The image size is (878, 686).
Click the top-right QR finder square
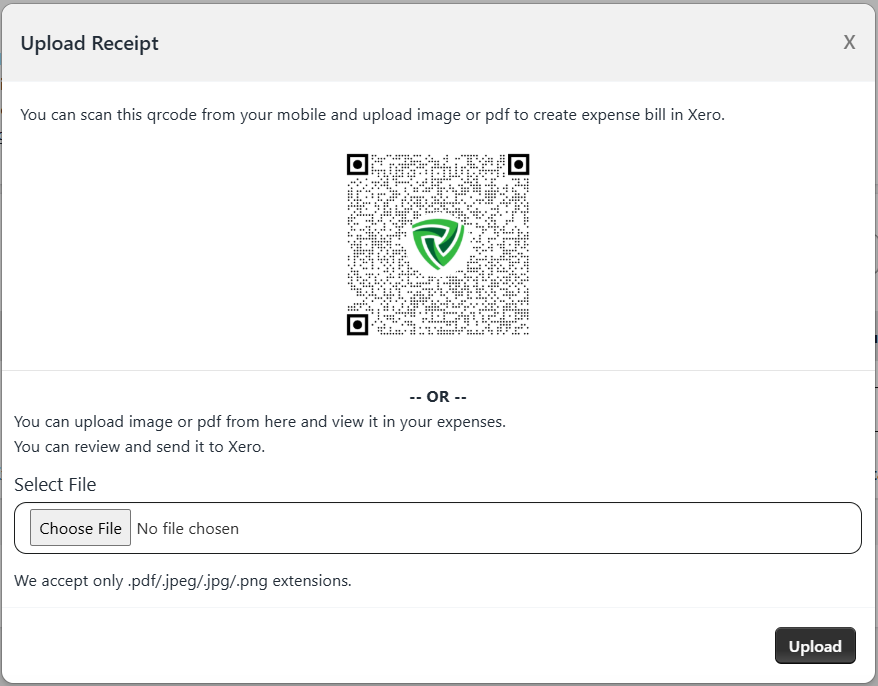pos(518,165)
